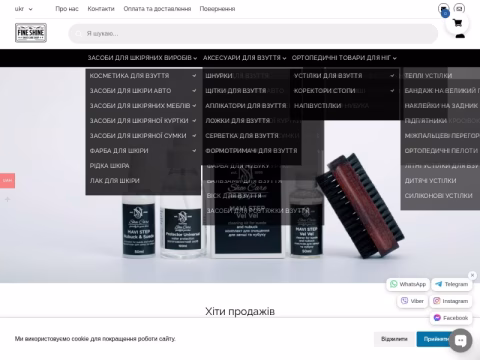Image resolution: width=480 pixels, height=360 pixels.
Task: Expand АКСЕСУАРИ ДЛЯ ВЗУТТЯ menu
Action: point(245,58)
